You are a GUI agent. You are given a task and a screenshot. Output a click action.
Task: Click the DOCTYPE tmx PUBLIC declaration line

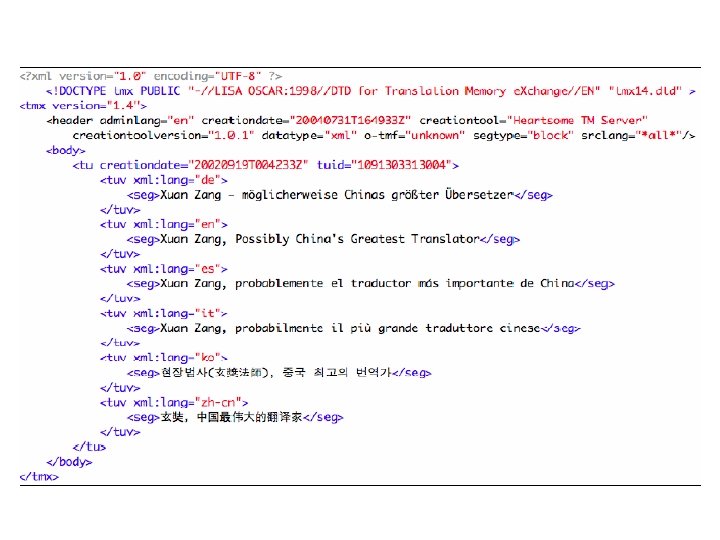[x=371, y=91]
